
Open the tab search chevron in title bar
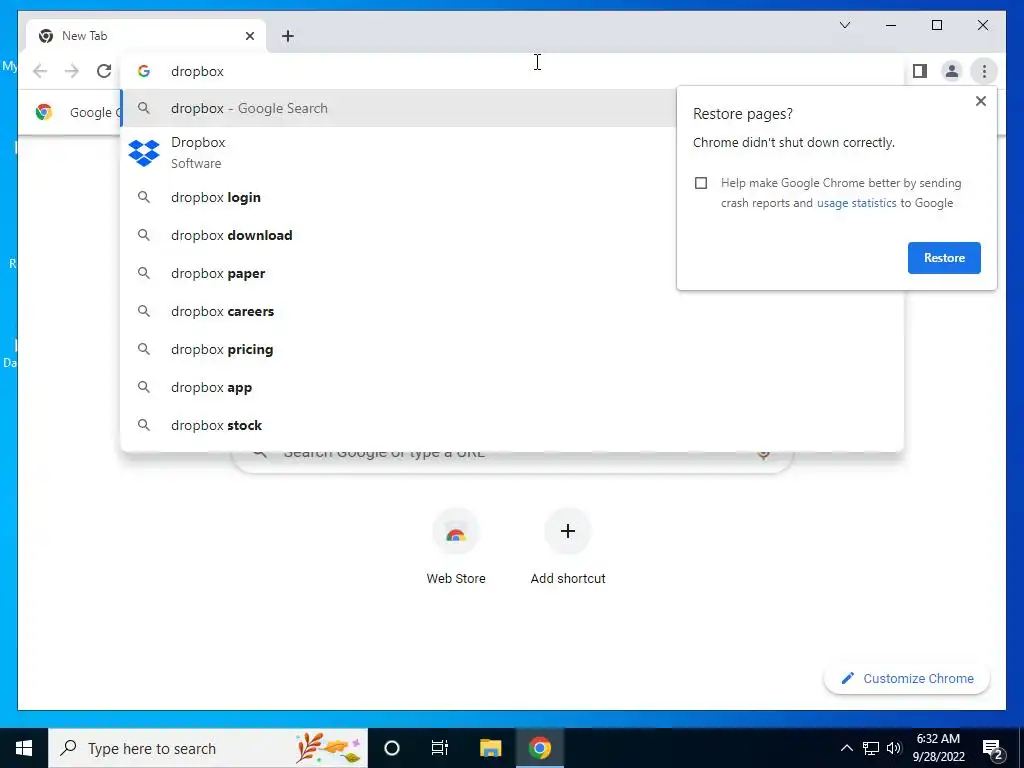[x=844, y=25]
